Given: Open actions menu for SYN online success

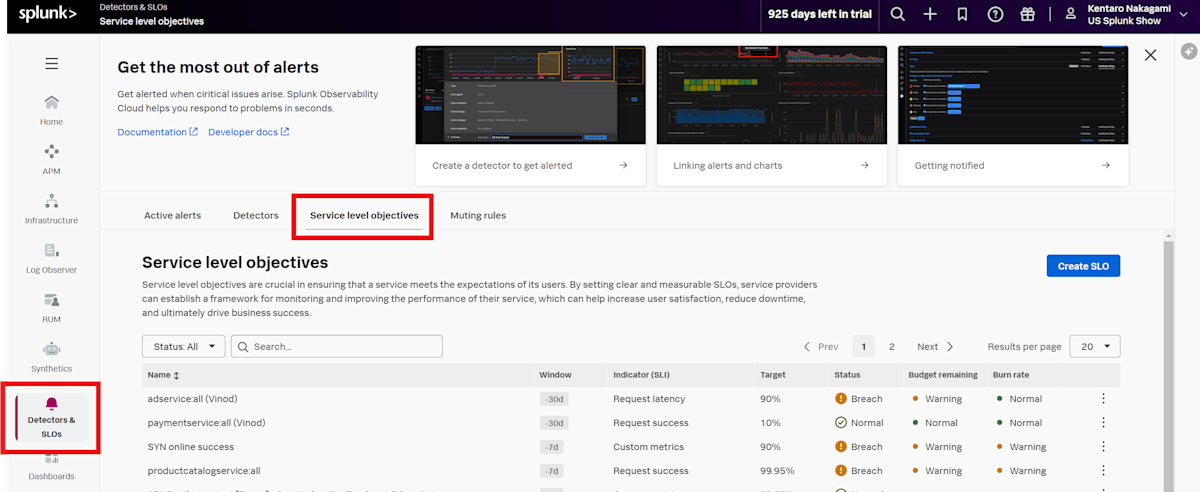Looking at the screenshot, I should coord(1103,447).
